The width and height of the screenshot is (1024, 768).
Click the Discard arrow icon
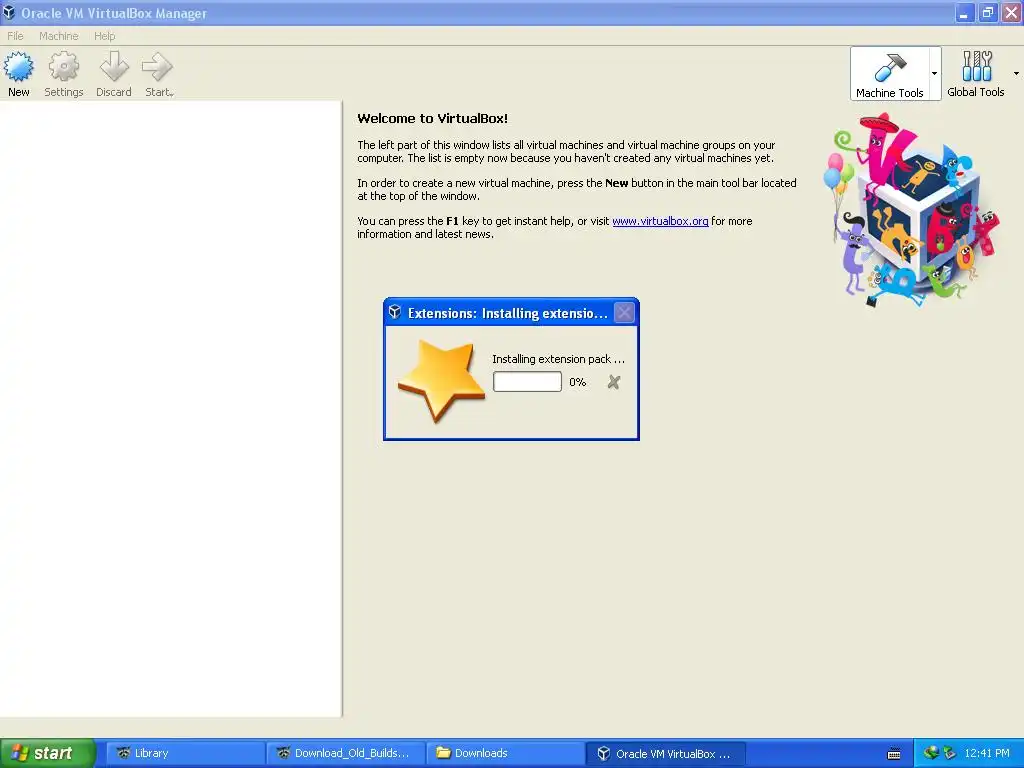(114, 67)
